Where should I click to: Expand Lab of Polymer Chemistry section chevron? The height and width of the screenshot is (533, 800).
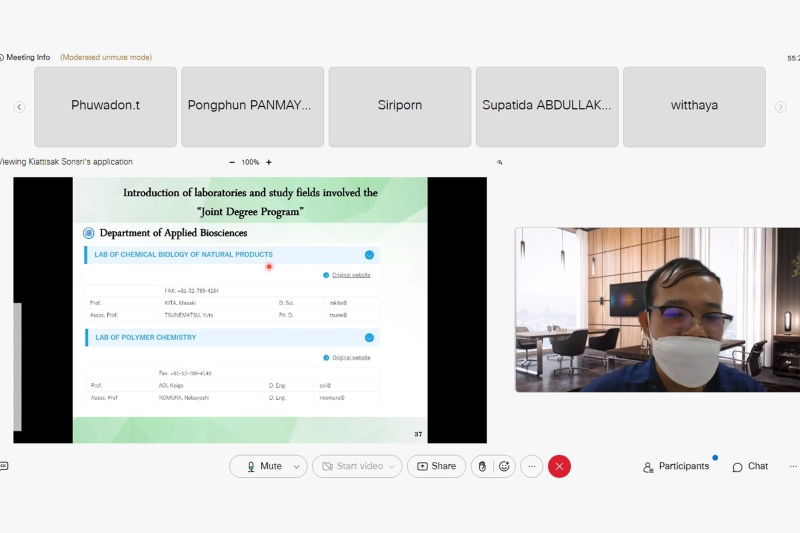369,338
